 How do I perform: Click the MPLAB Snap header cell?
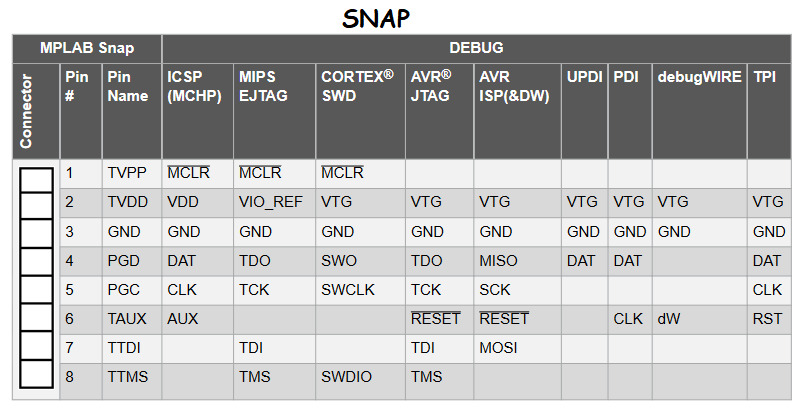coord(86,48)
